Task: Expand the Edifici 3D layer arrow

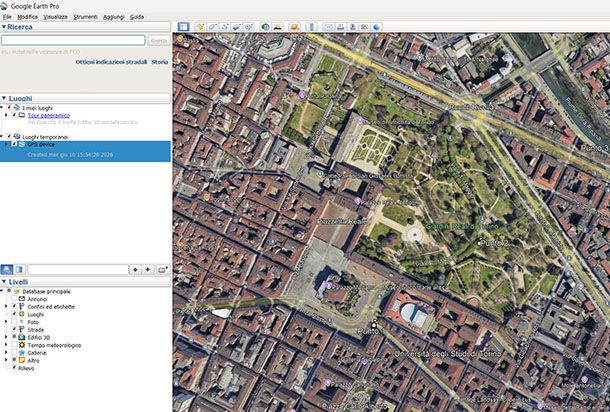Action: click(6, 337)
